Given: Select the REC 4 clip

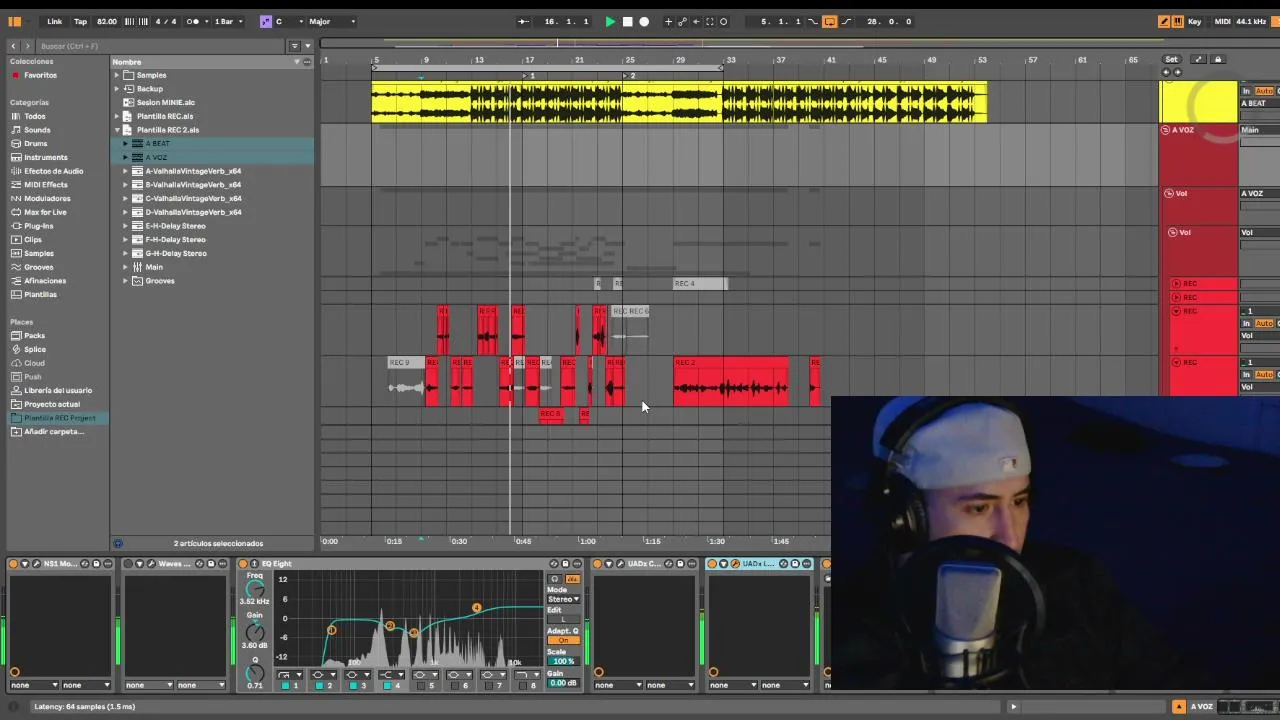Looking at the screenshot, I should point(700,284).
